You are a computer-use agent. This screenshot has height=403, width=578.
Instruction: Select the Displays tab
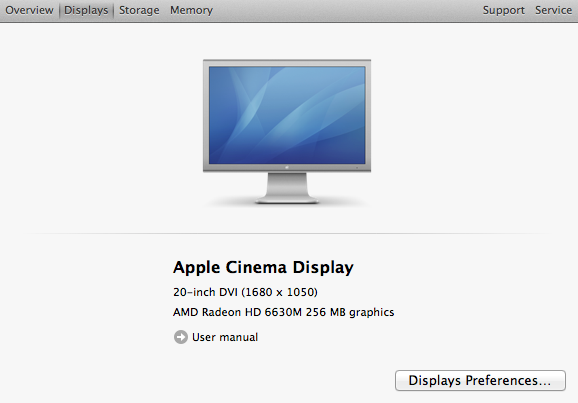86,10
